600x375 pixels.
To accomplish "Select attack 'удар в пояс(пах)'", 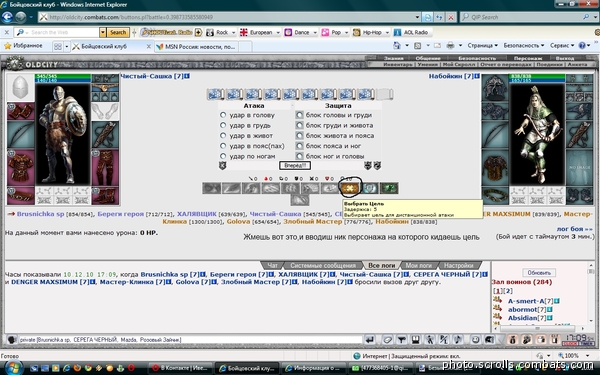I will 223,146.
